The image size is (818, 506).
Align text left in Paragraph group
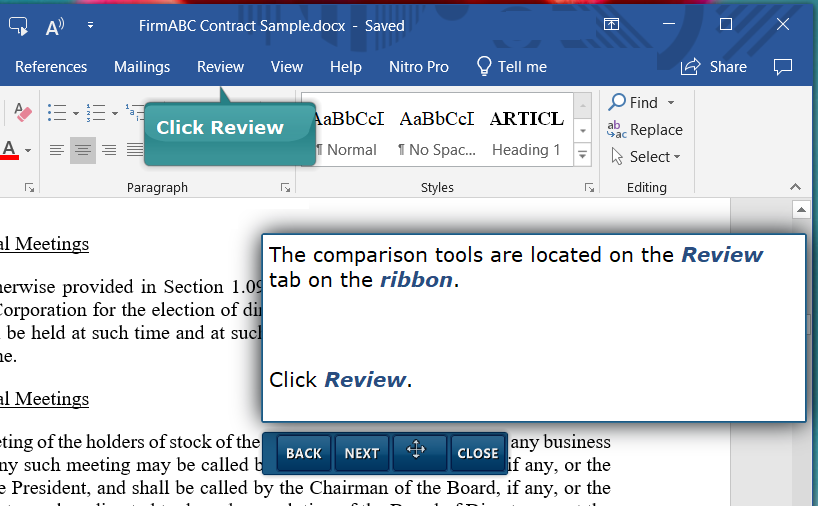(57, 150)
